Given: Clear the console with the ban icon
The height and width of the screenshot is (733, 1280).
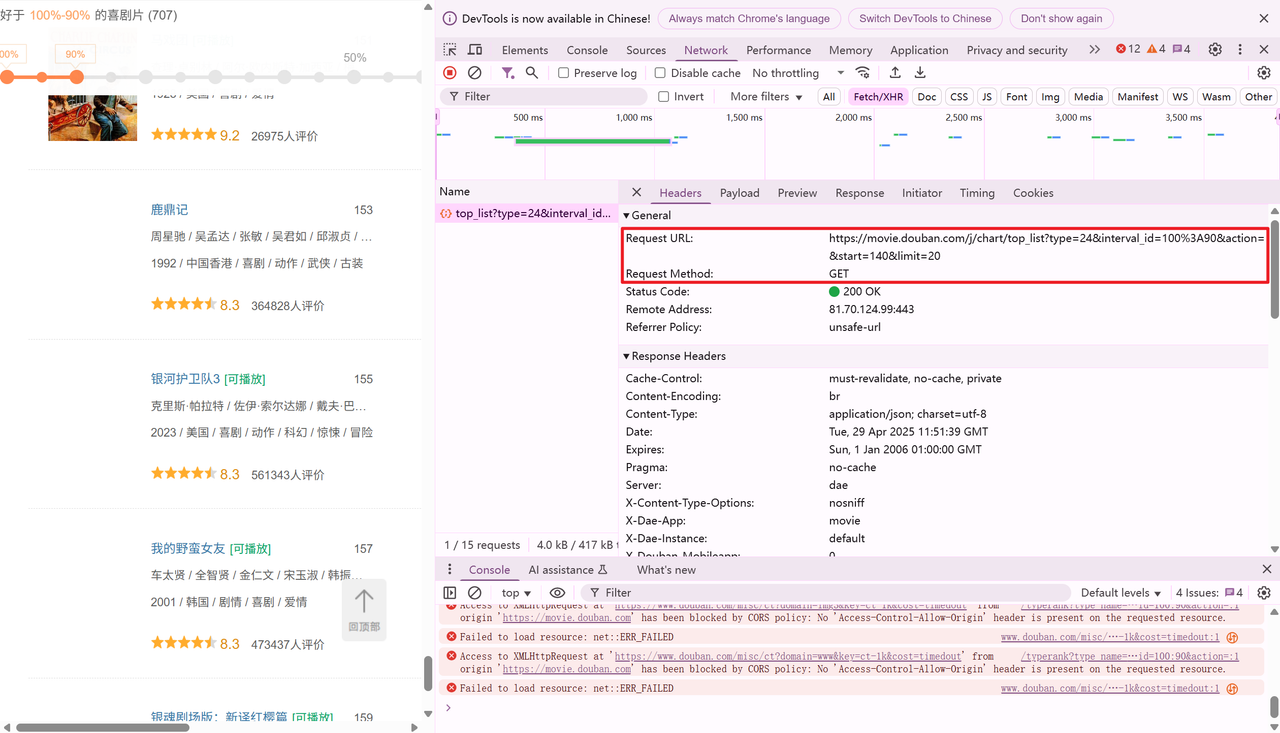Looking at the screenshot, I should tap(475, 593).
